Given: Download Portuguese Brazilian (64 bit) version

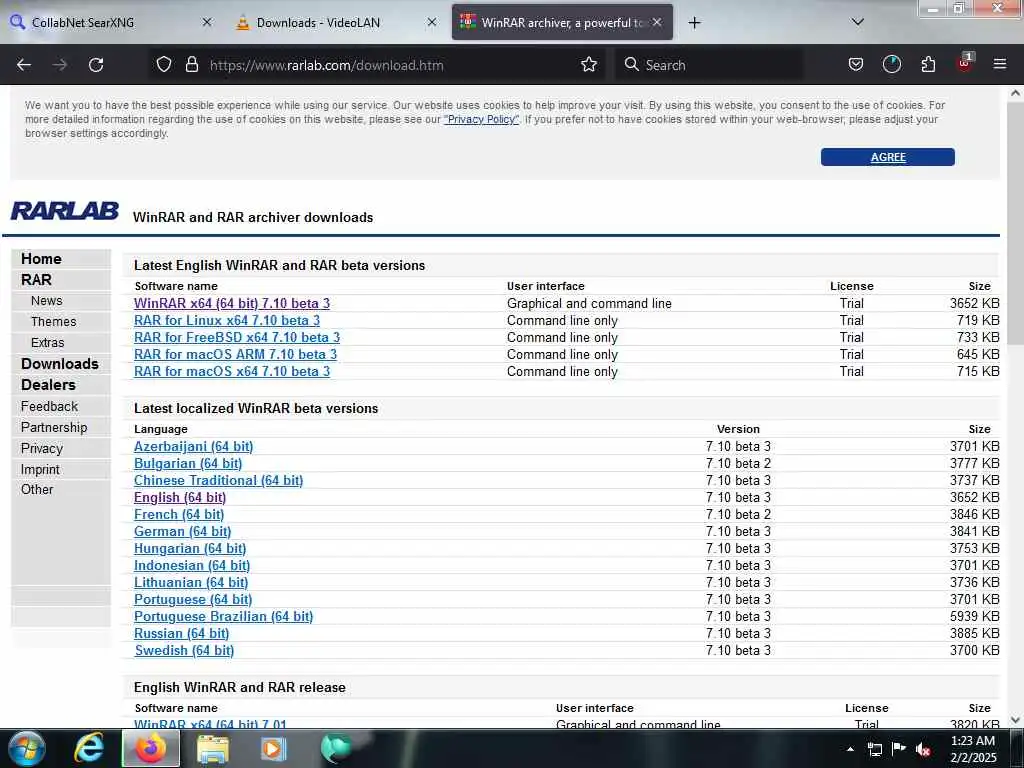Looking at the screenshot, I should point(223,616).
